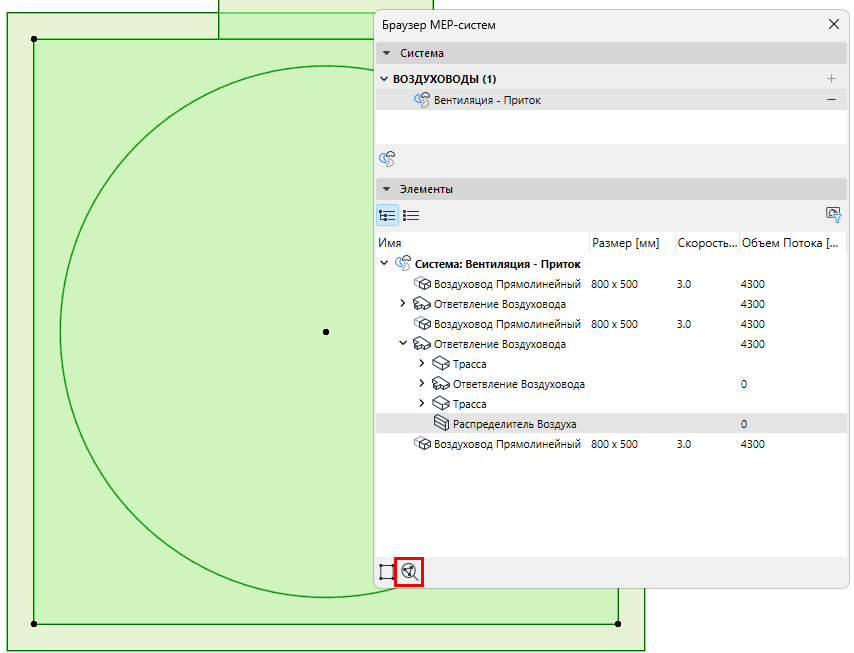The height and width of the screenshot is (653, 854).
Task: Click the select-in-model rectangle icon
Action: 387,572
